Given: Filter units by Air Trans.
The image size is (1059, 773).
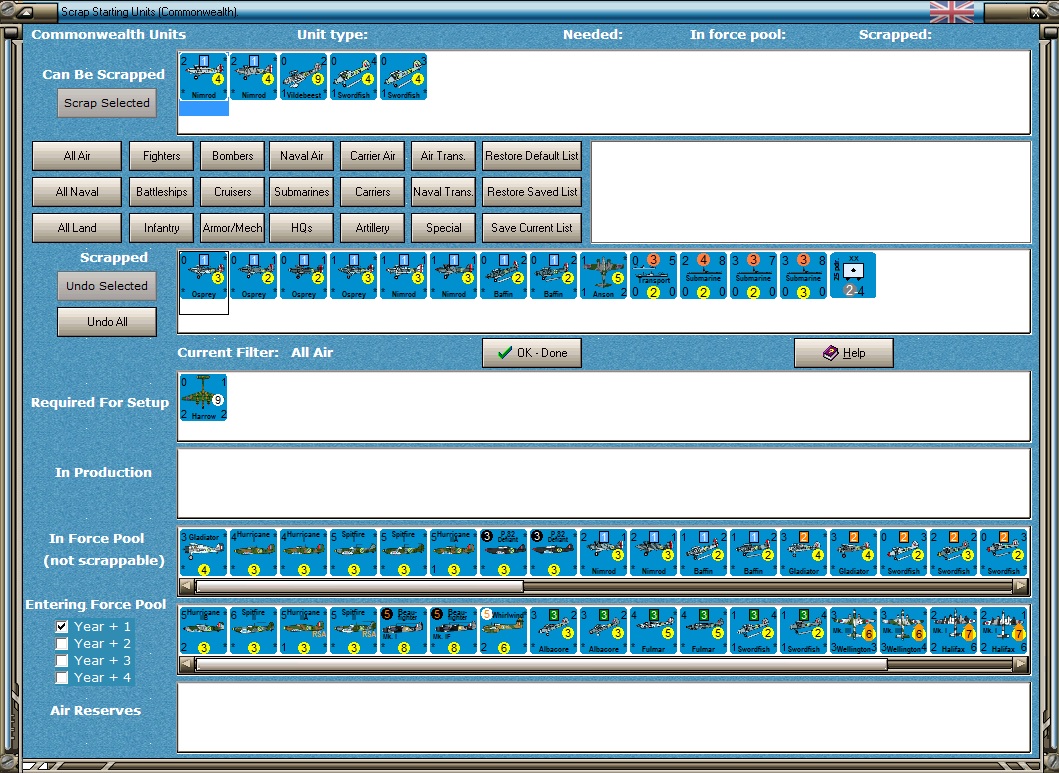Looking at the screenshot, I should point(443,156).
